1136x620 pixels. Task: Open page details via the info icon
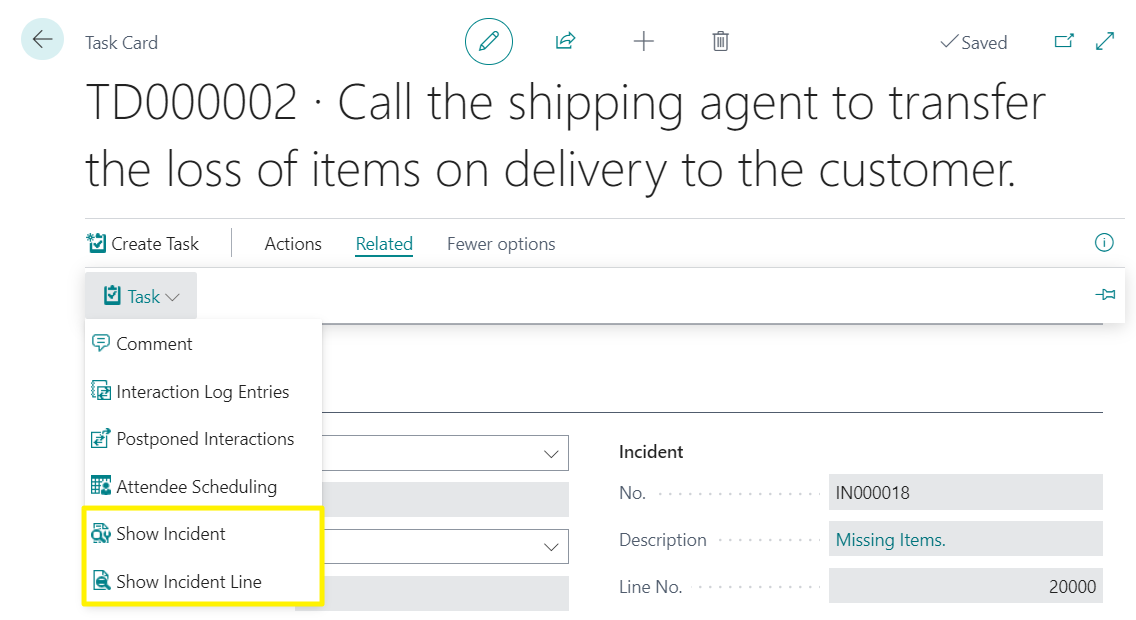coord(1104,243)
